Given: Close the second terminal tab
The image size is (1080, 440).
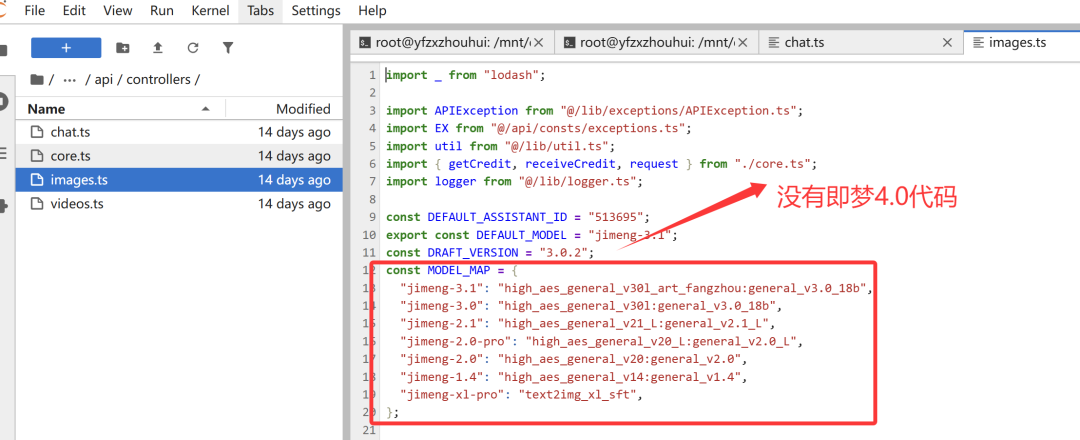Looking at the screenshot, I should [743, 43].
